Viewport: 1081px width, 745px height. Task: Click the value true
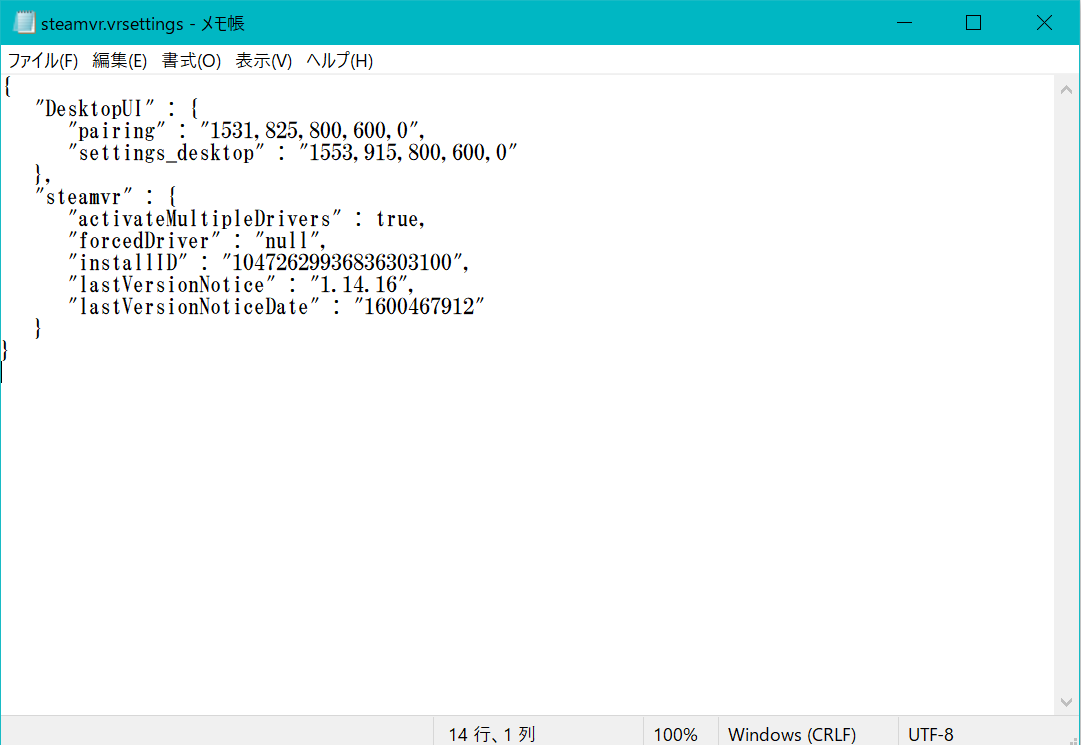click(x=397, y=219)
